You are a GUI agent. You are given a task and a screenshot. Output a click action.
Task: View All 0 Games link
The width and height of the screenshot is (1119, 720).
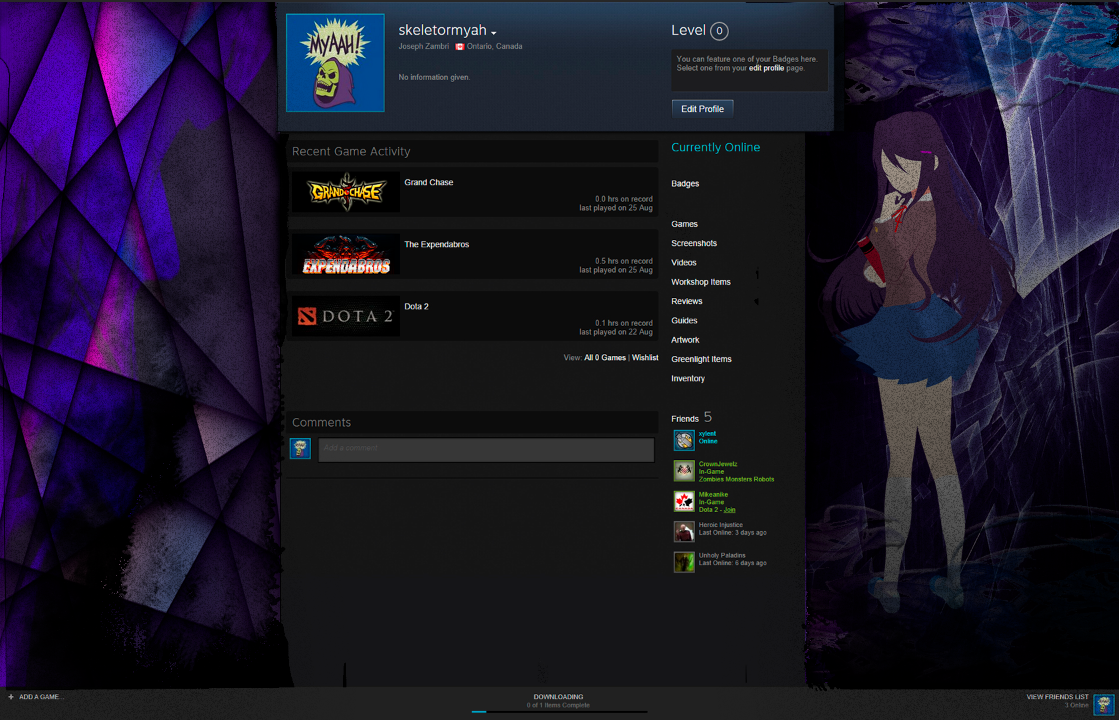(x=604, y=358)
